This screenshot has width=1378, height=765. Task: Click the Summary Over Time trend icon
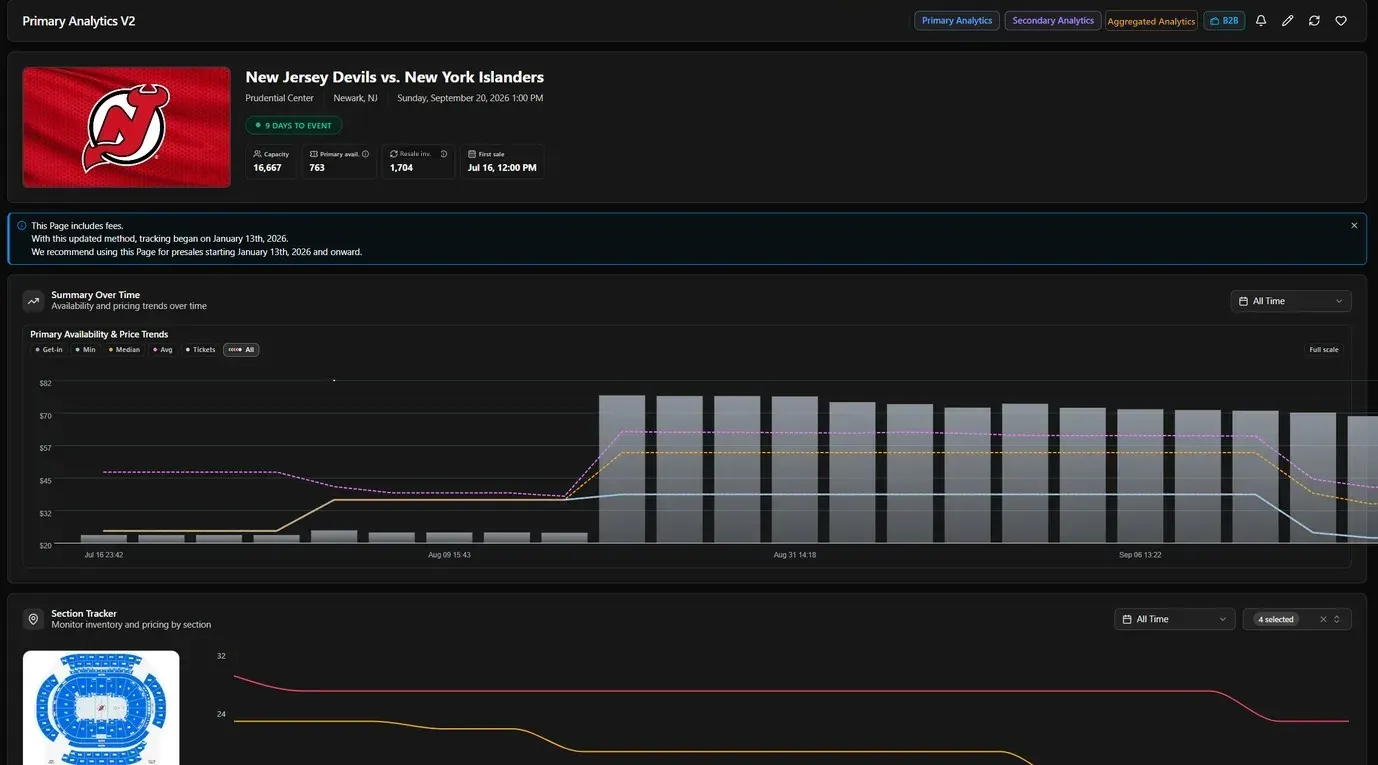pyautogui.click(x=33, y=300)
